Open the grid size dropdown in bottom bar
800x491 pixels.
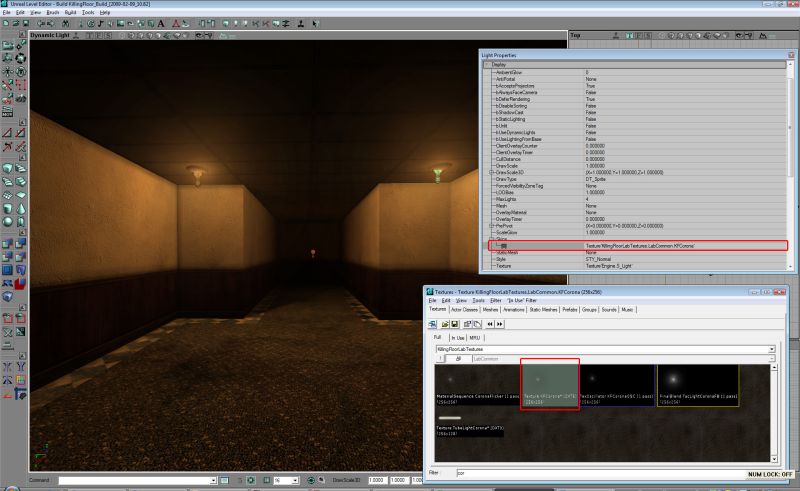click(295, 480)
